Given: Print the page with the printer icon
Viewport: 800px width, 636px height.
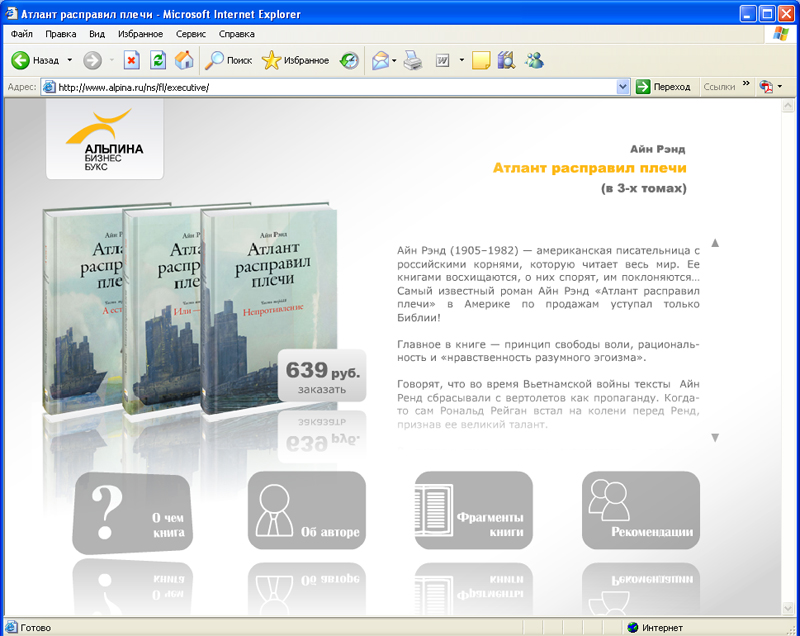Looking at the screenshot, I should point(413,61).
